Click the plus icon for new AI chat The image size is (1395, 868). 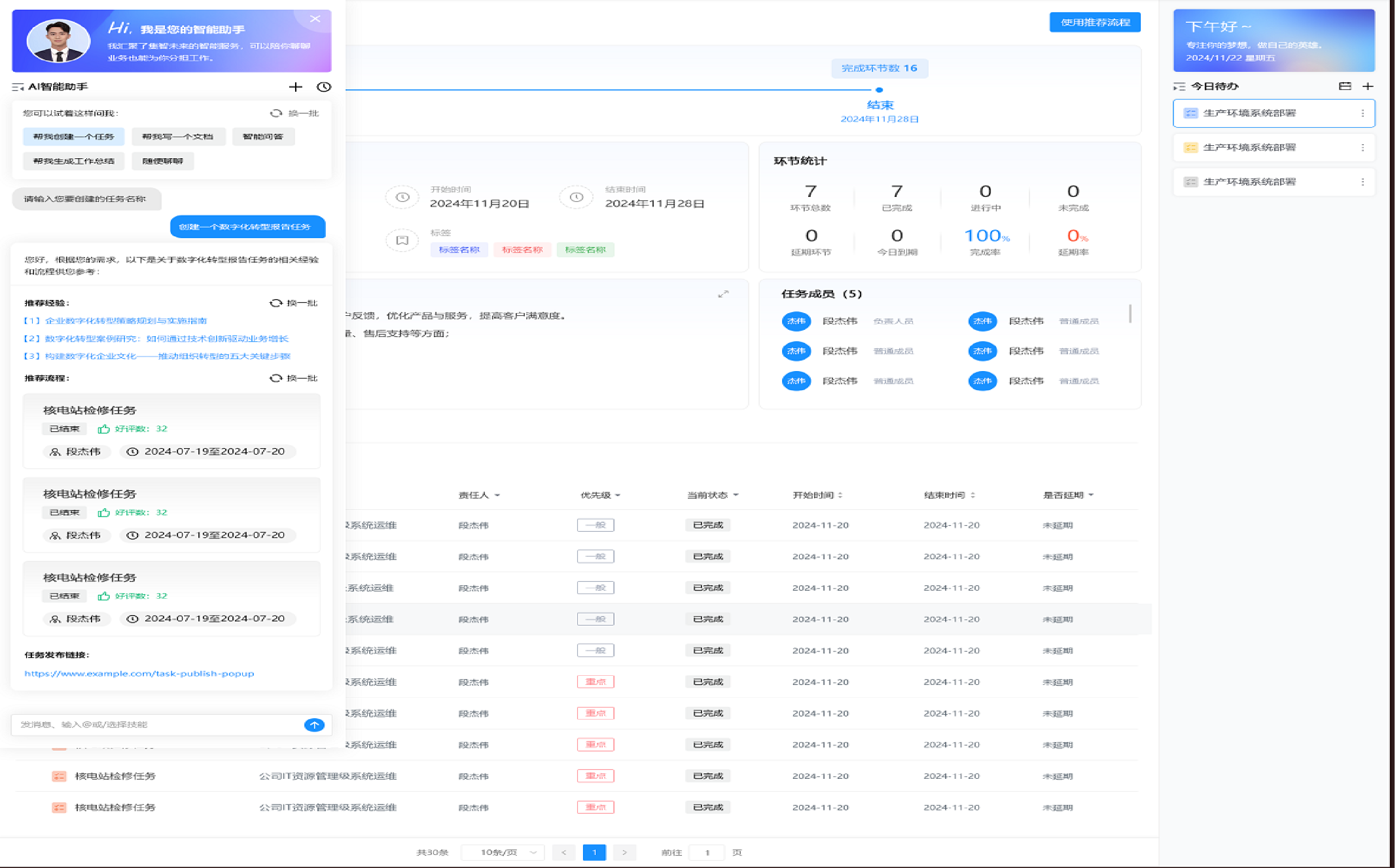(x=295, y=87)
